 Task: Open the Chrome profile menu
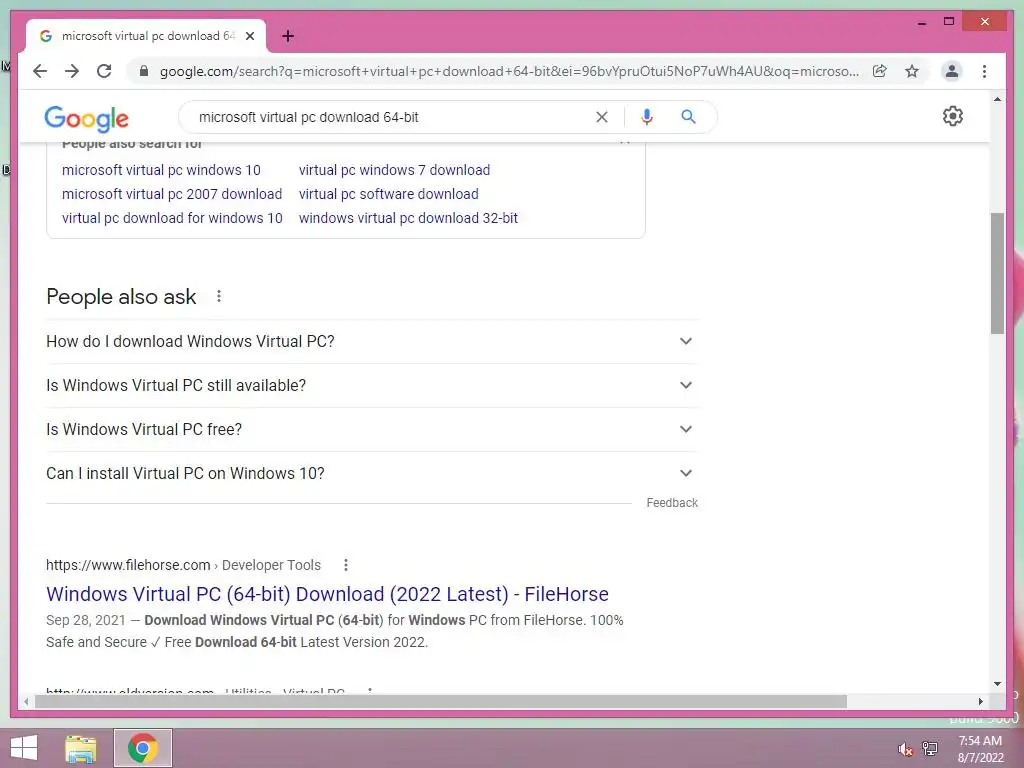point(952,71)
